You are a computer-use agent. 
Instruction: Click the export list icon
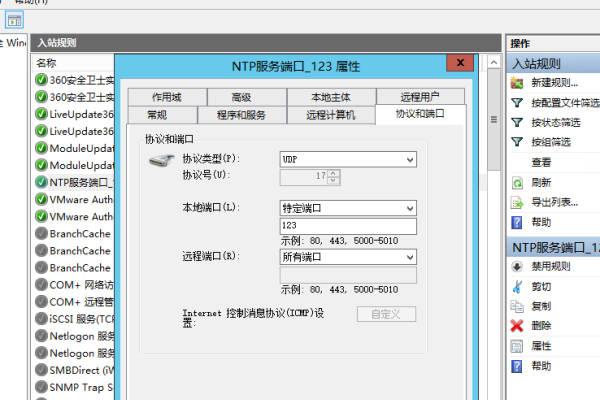(517, 202)
